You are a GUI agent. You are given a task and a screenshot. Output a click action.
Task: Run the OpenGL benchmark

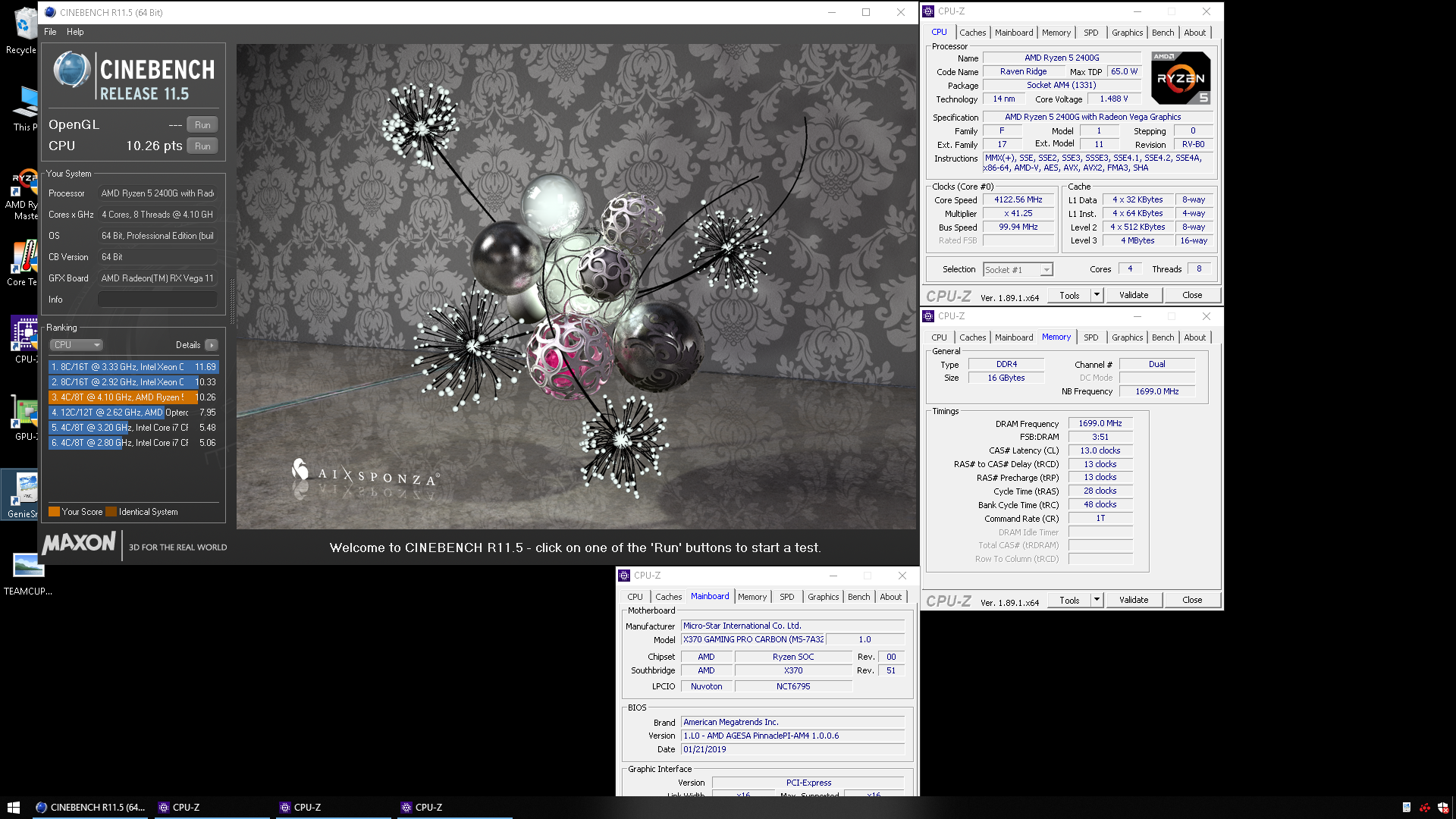pyautogui.click(x=202, y=125)
